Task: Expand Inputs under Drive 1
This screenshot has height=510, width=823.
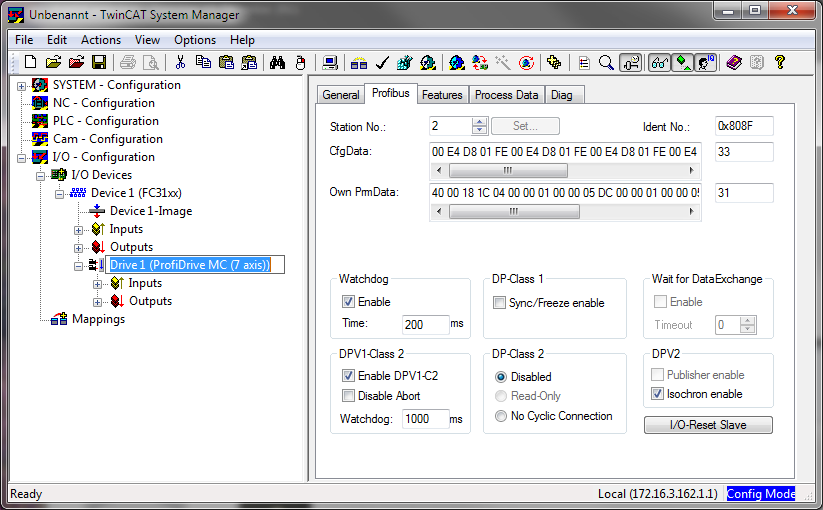Action: coord(97,284)
